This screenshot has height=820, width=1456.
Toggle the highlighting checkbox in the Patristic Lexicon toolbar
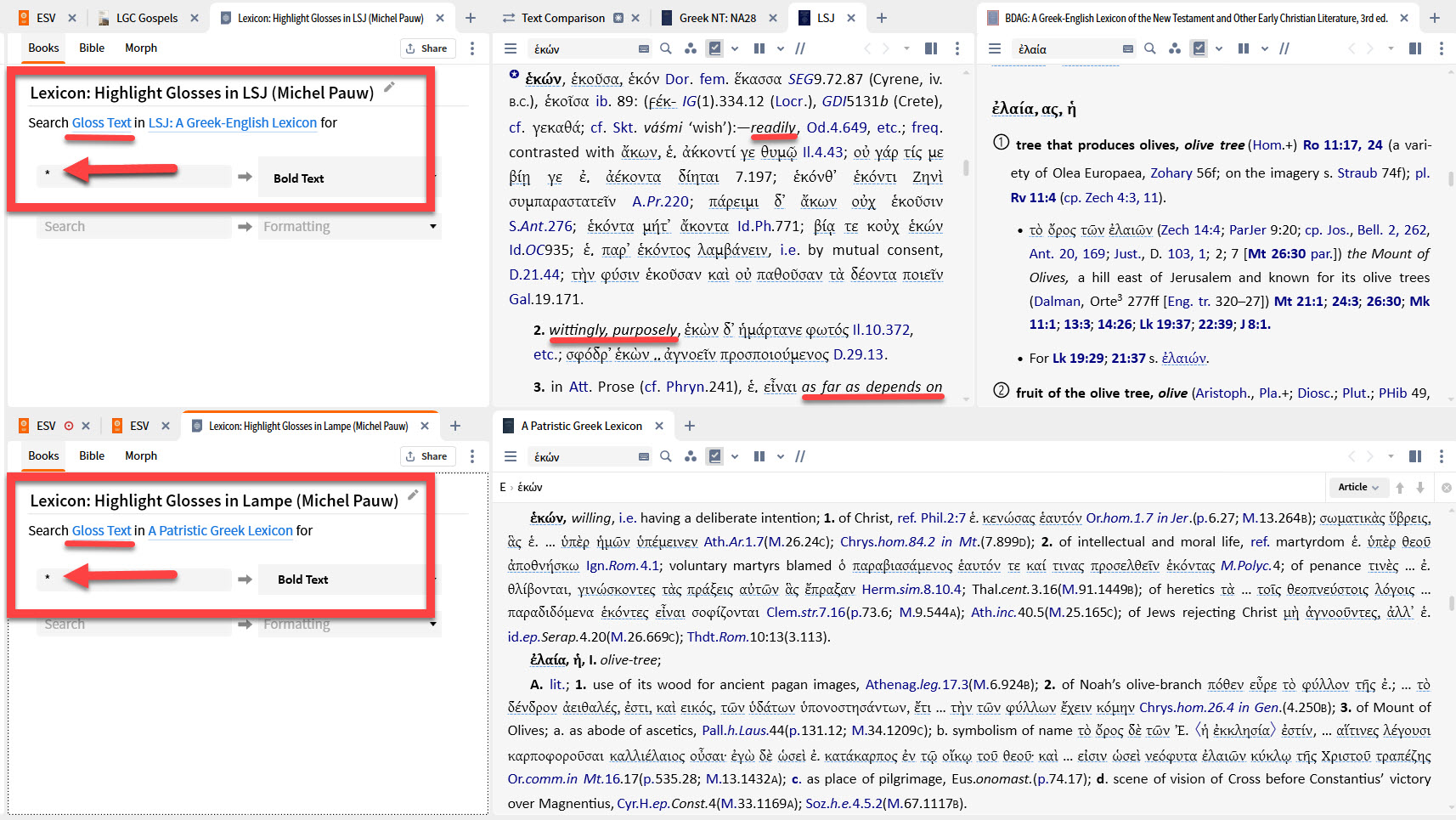(x=715, y=456)
